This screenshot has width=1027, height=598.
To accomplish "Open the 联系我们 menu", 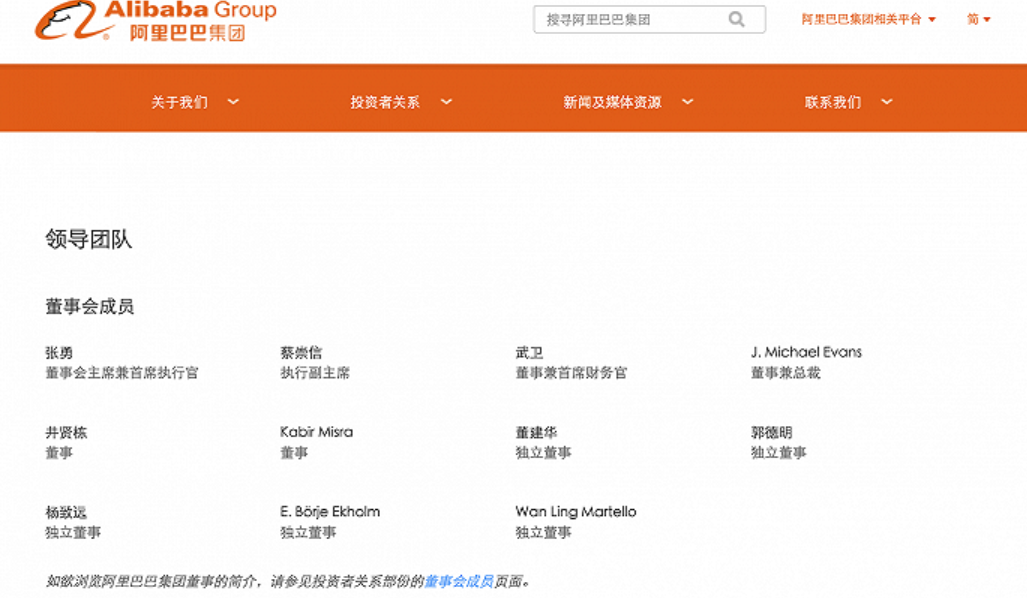I will (x=833, y=102).
